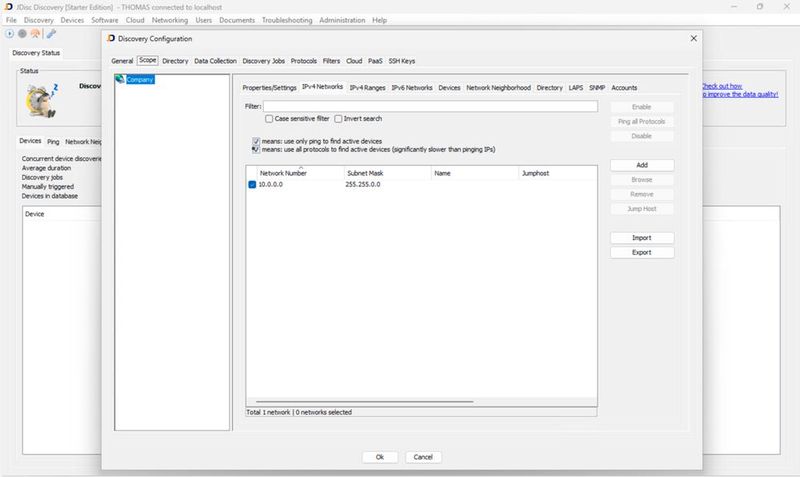Open the Discovery Jobs tab

click(263, 61)
